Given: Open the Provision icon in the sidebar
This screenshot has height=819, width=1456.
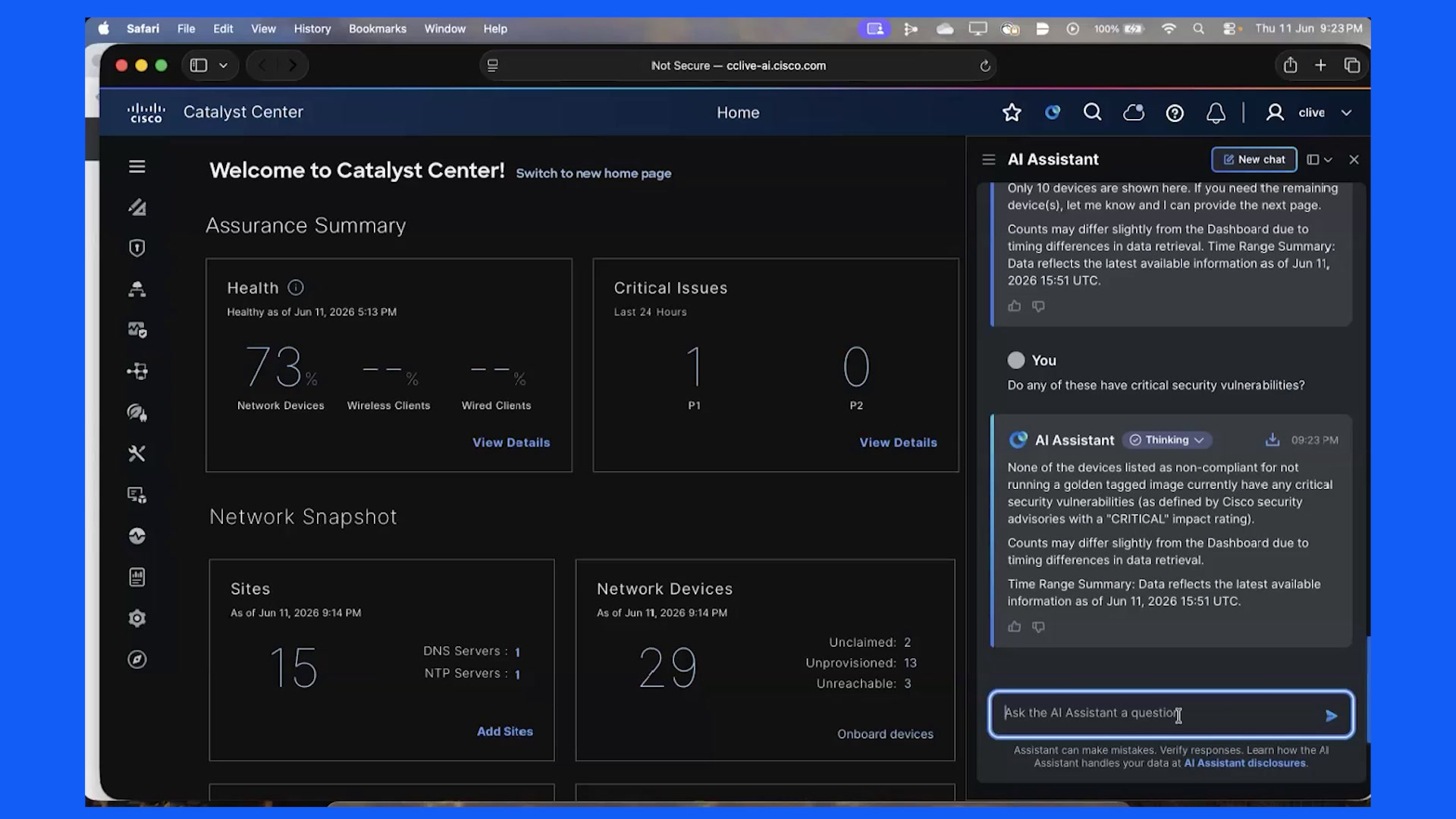Looking at the screenshot, I should [x=136, y=289].
